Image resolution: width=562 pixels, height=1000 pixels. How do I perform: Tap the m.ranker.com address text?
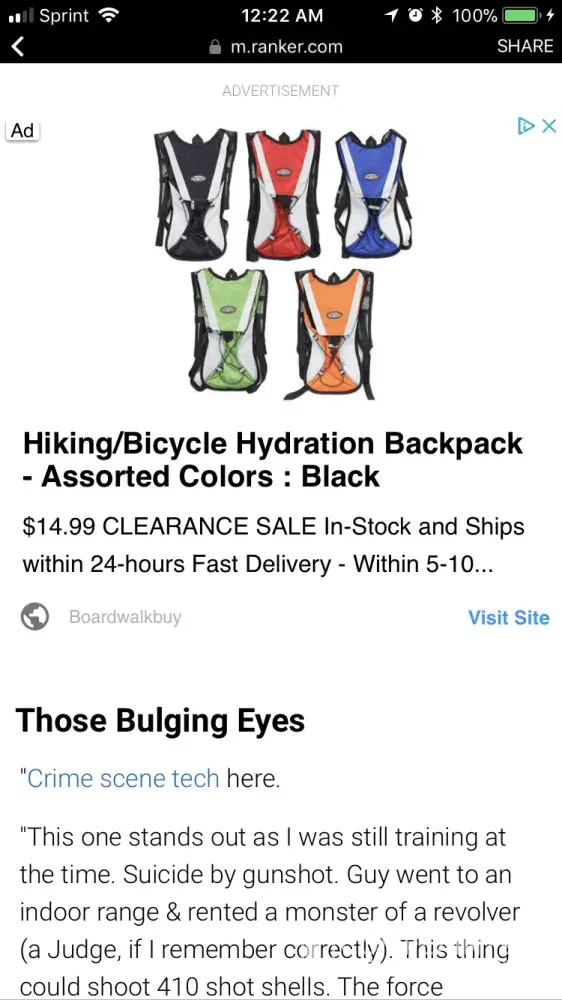[x=286, y=47]
